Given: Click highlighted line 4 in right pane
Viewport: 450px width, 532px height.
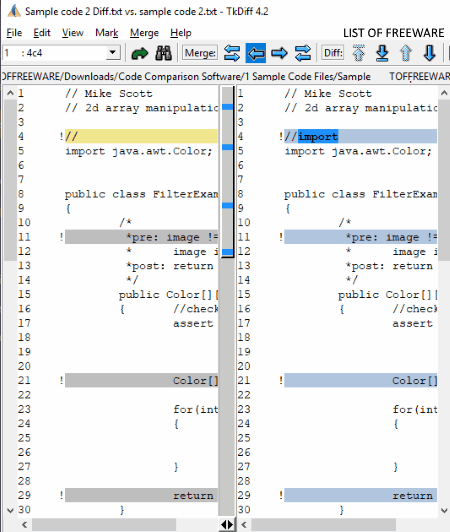Looking at the screenshot, I should pyautogui.click(x=360, y=136).
